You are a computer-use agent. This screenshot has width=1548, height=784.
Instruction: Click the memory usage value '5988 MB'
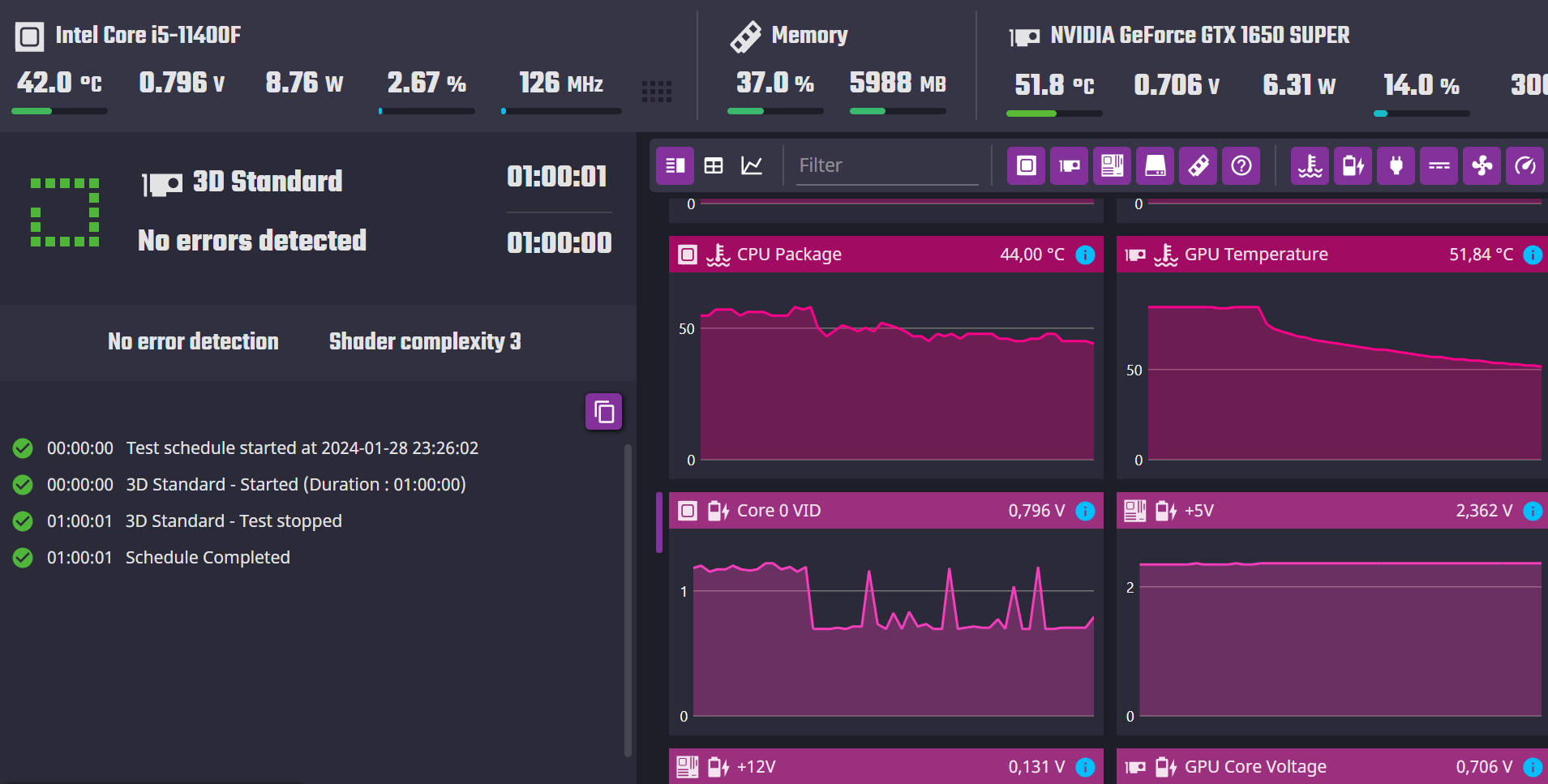click(898, 83)
